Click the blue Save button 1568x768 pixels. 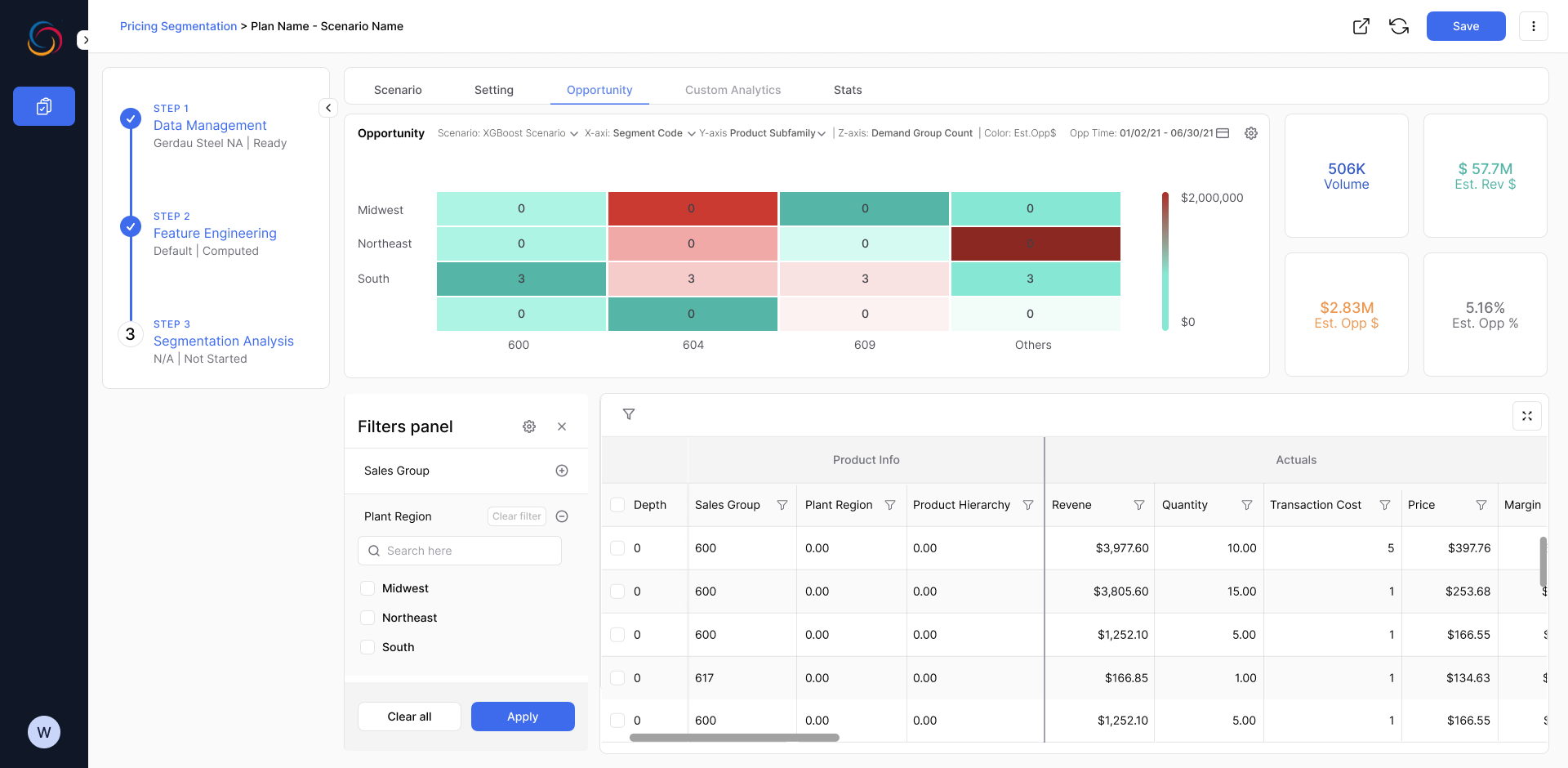click(1465, 26)
